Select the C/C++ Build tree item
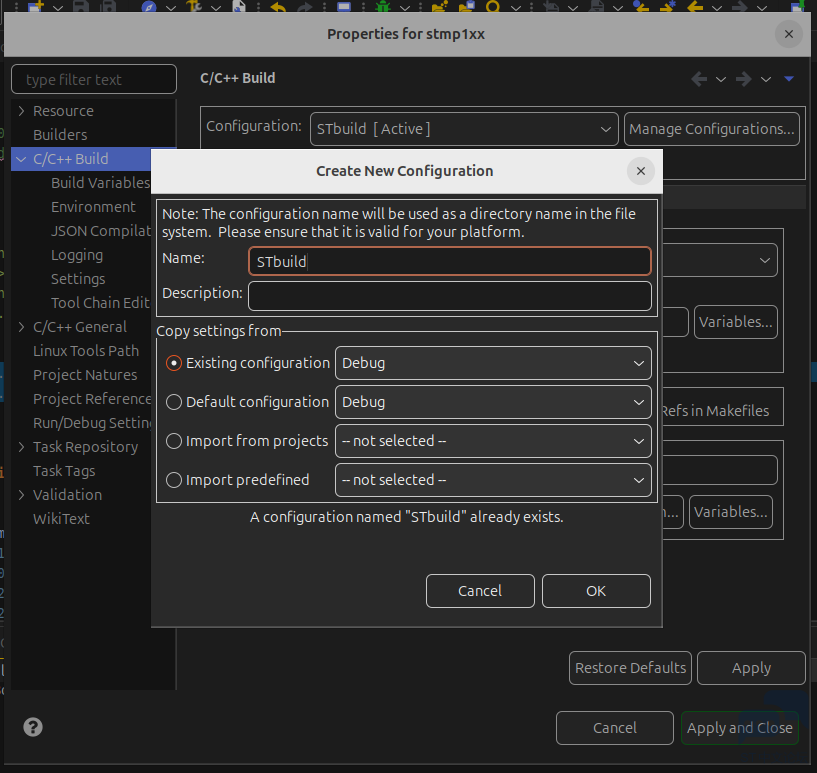Viewport: 817px width, 773px height. [x=71, y=159]
